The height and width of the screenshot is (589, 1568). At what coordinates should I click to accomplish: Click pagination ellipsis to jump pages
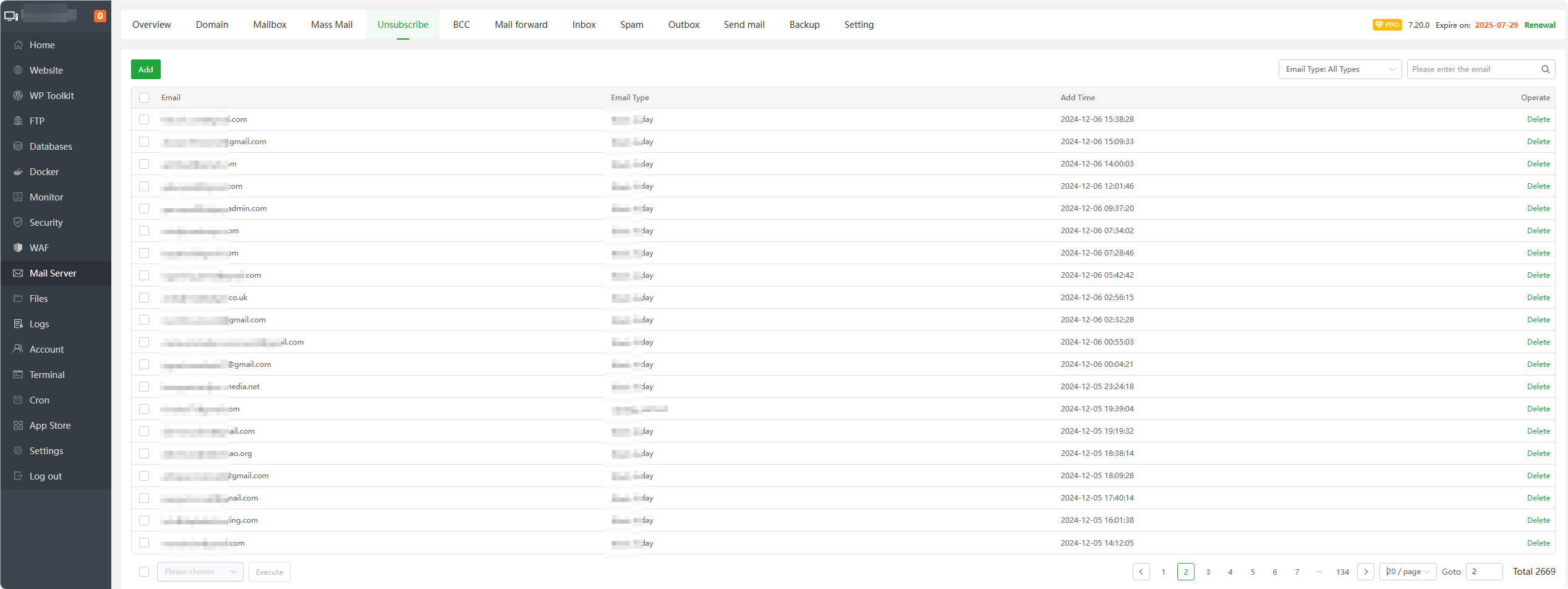tap(1319, 572)
